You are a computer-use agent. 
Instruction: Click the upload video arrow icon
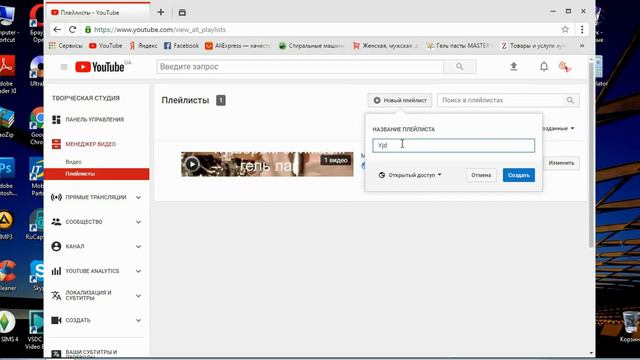pos(514,67)
